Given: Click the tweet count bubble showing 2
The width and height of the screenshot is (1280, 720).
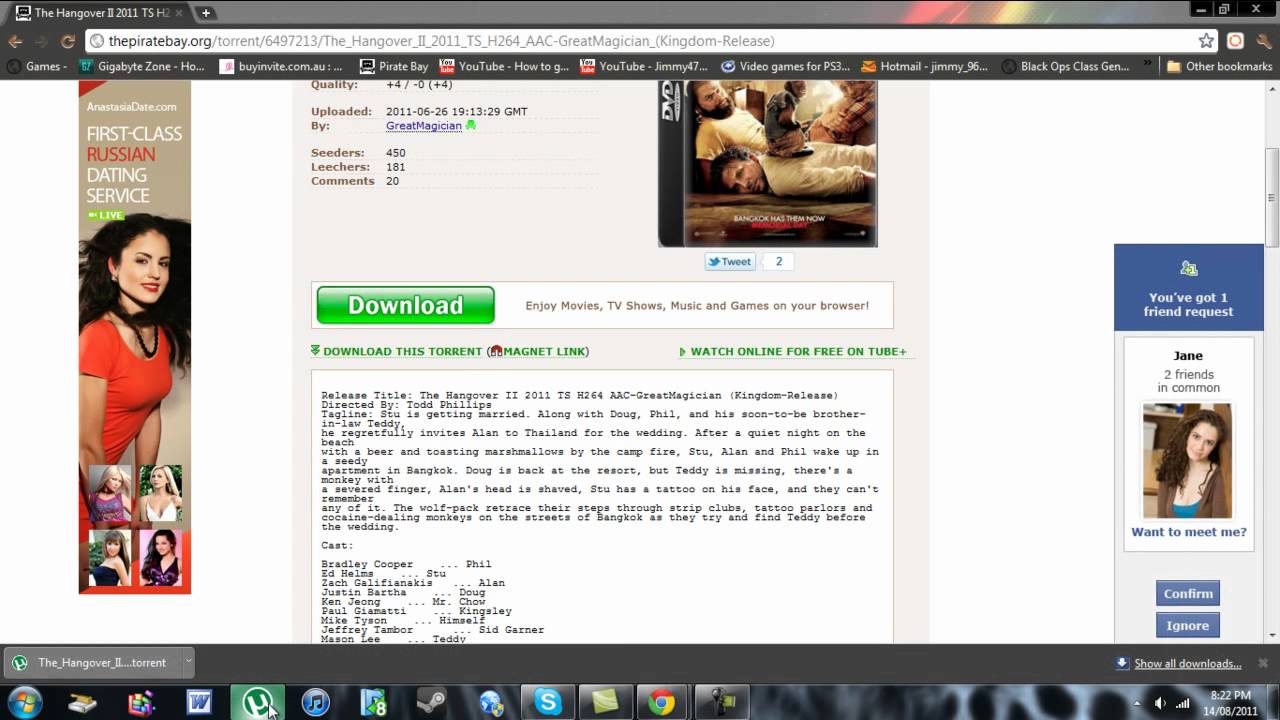Looking at the screenshot, I should click(x=778, y=262).
